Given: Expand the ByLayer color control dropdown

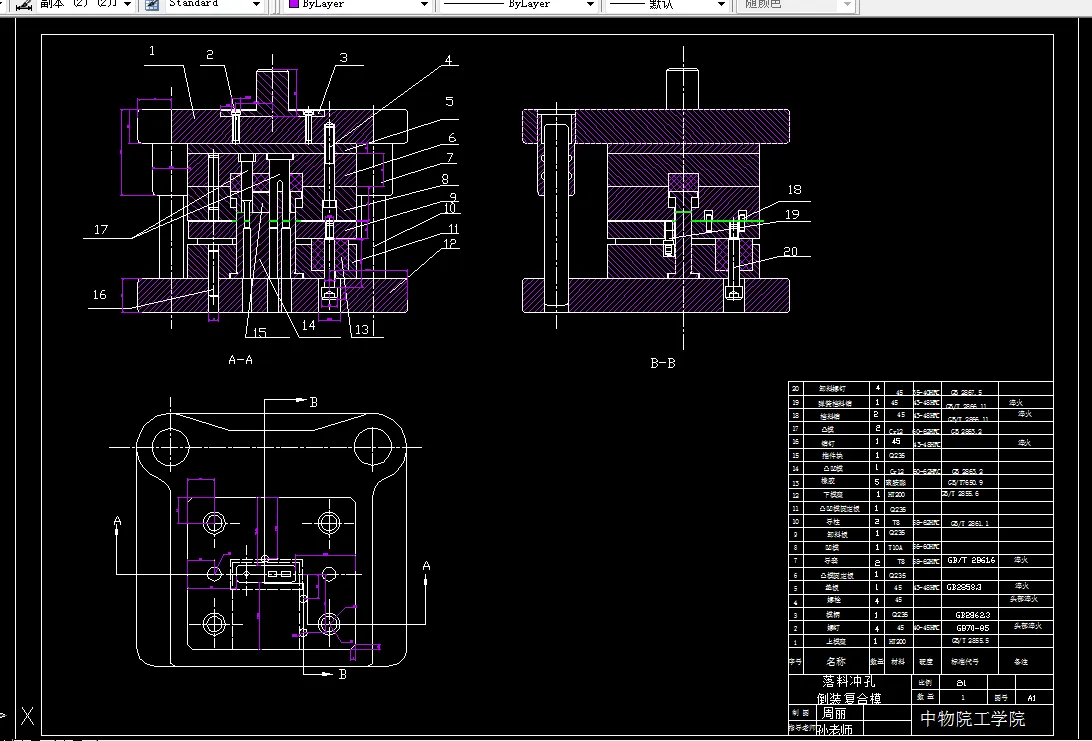Looking at the screenshot, I should click(x=424, y=4).
